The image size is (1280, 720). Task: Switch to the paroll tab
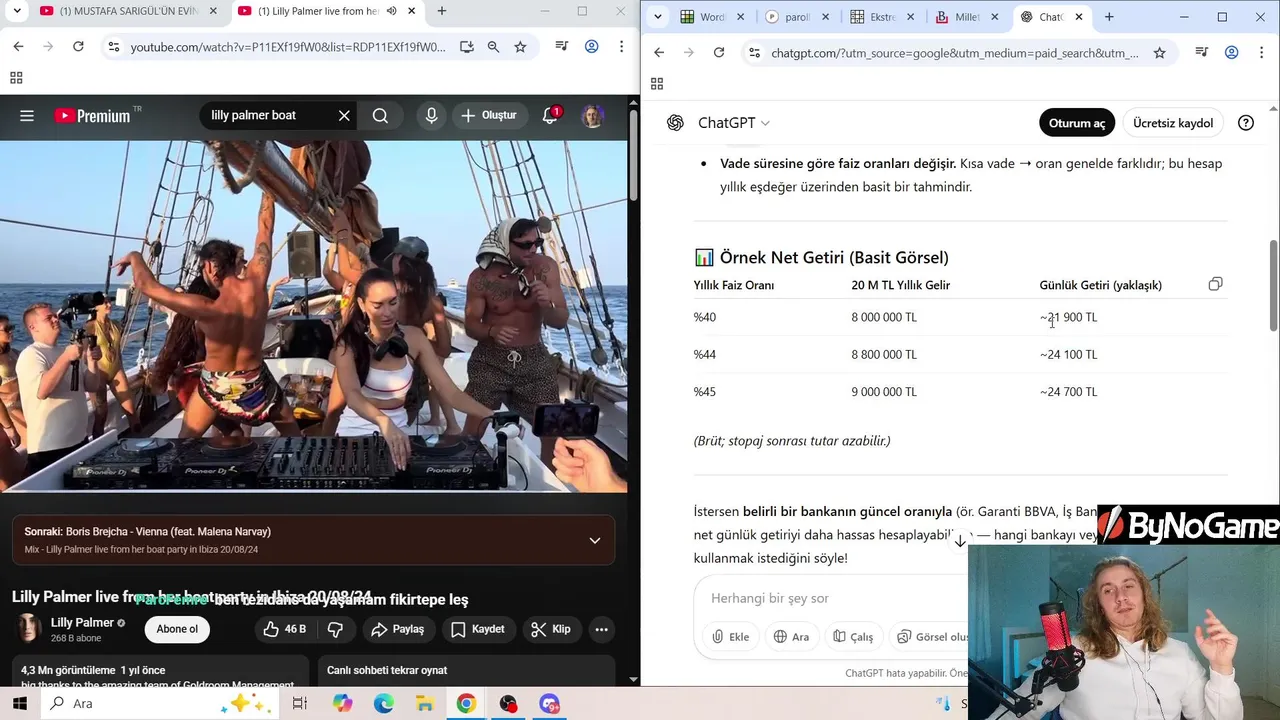pyautogui.click(x=797, y=17)
